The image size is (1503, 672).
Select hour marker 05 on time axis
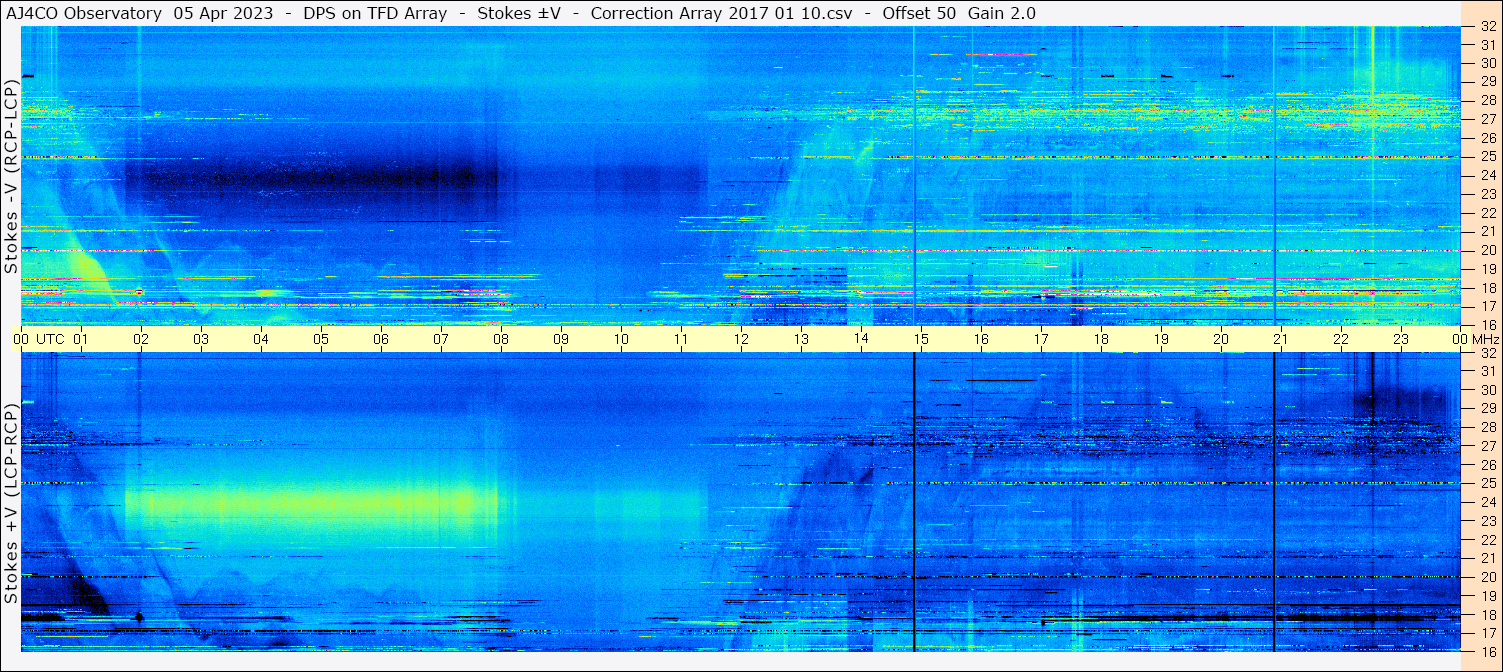click(321, 339)
